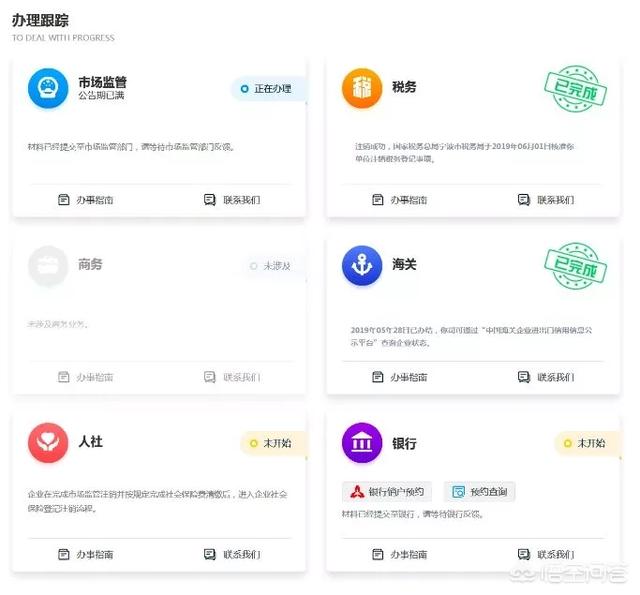Image resolution: width=640 pixels, height=595 pixels.
Task: Click the 已完成 stamp on 税务 card
Action: (x=576, y=88)
